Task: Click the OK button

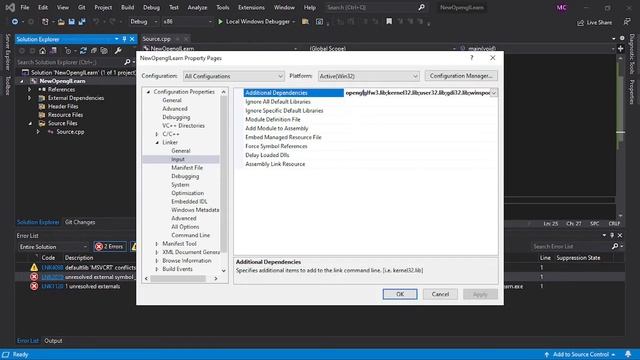Action: coord(400,294)
